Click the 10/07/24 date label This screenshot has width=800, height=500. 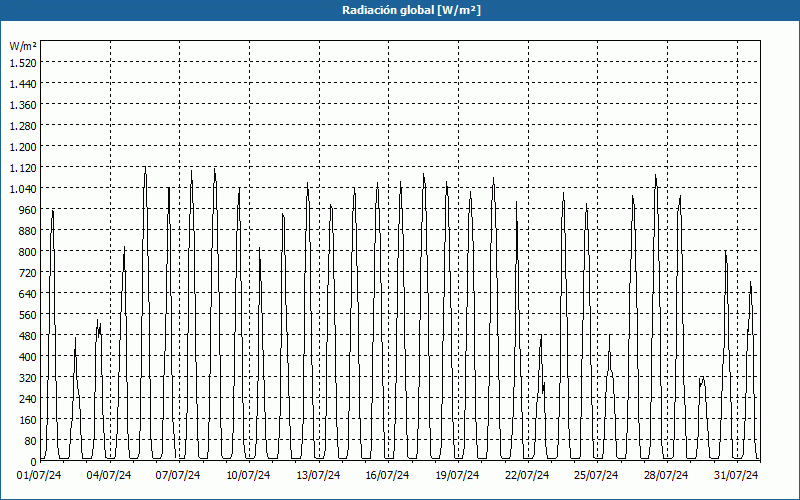click(248, 476)
